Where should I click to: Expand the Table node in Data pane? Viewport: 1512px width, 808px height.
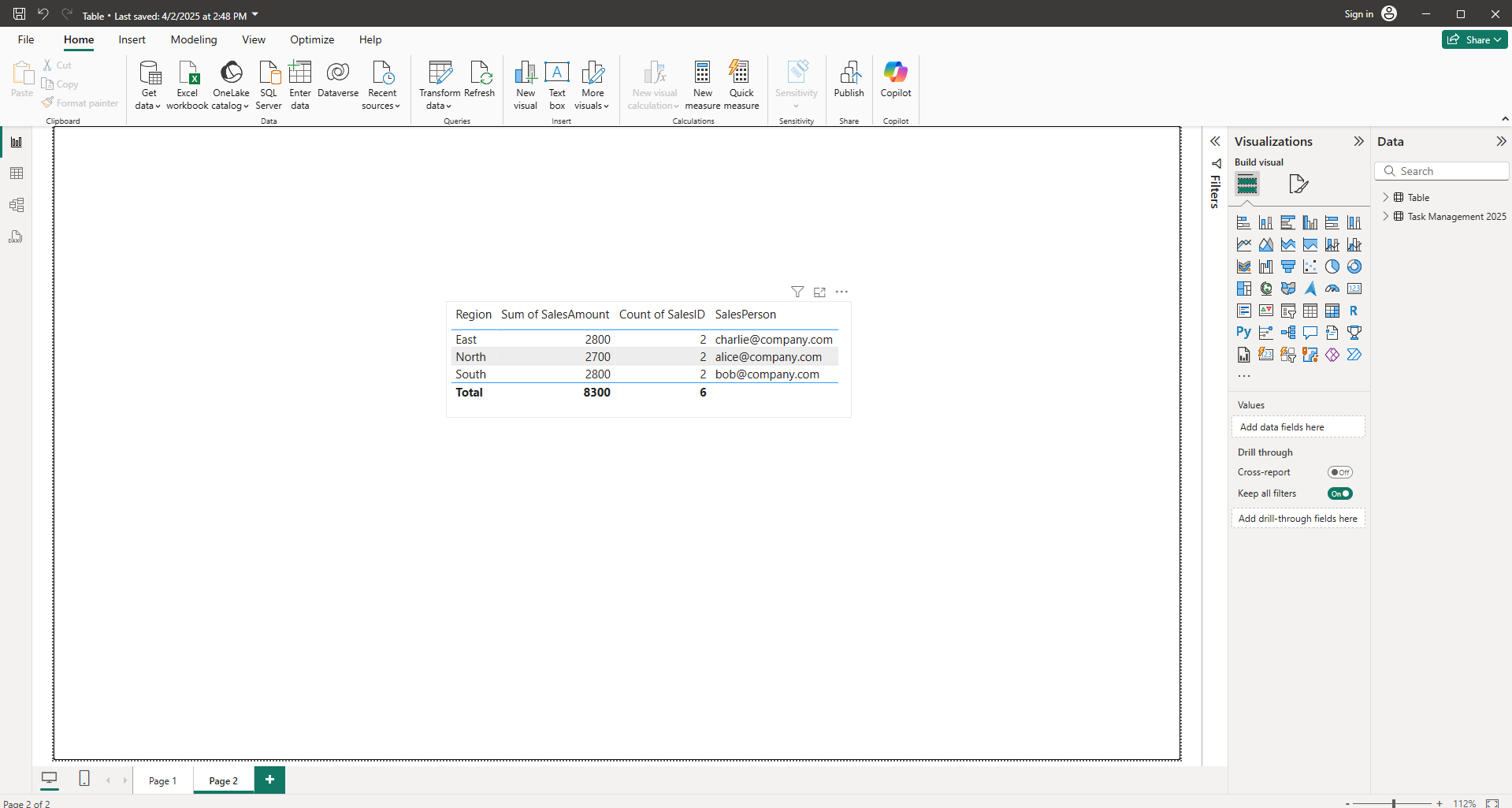pyautogui.click(x=1386, y=197)
